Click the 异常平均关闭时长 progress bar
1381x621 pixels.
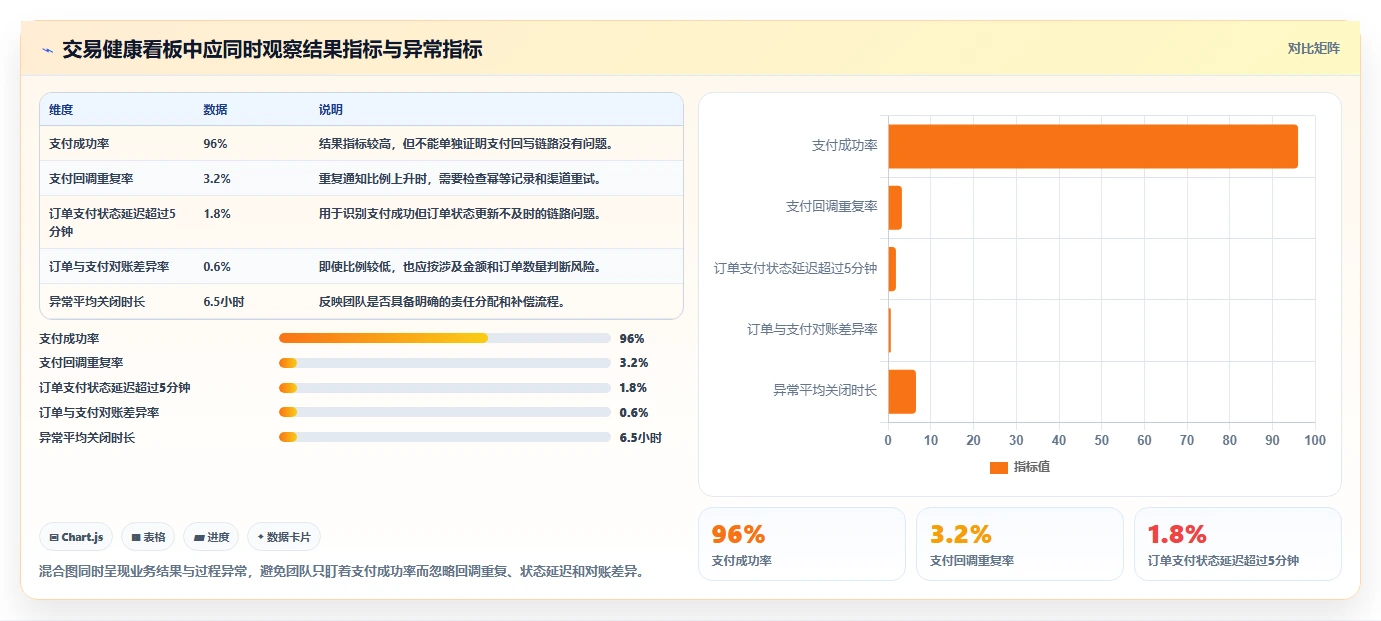tap(445, 437)
